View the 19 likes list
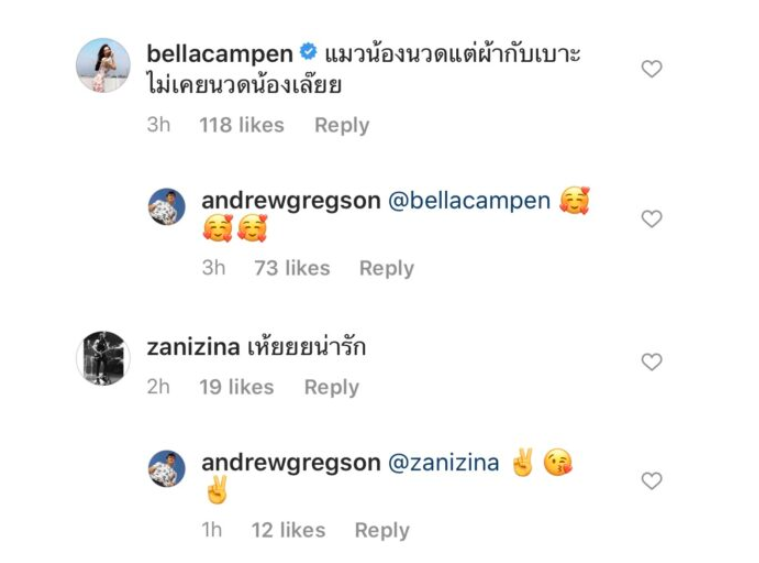The height and width of the screenshot is (563, 759). [237, 387]
